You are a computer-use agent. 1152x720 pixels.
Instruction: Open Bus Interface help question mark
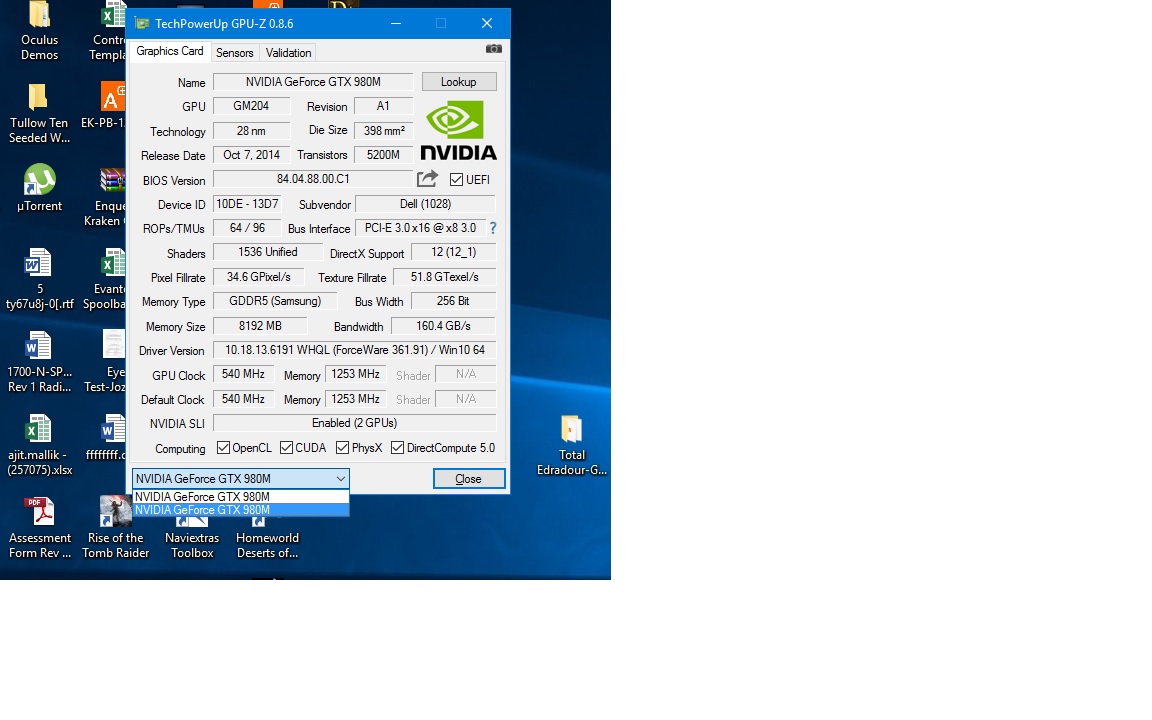tap(493, 228)
